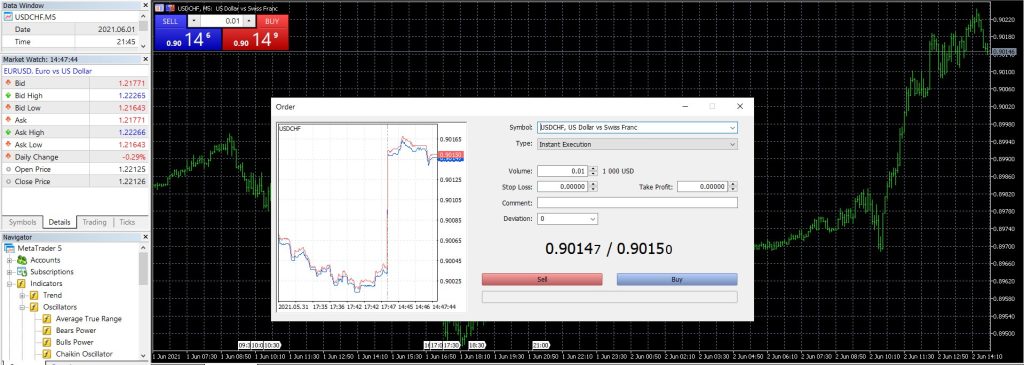Click the Subscriptions icon in Navigator

coord(23,272)
